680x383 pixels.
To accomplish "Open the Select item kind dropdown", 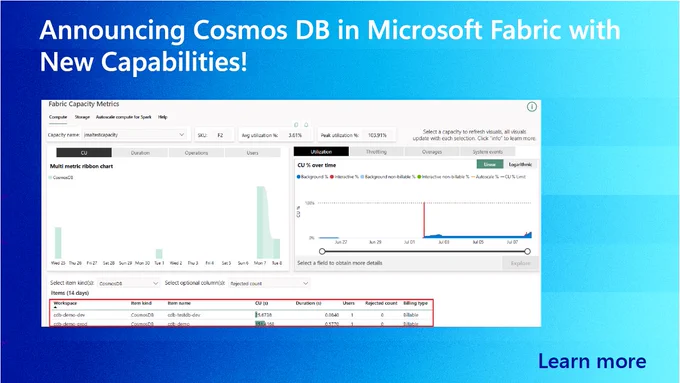I will (x=128, y=283).
